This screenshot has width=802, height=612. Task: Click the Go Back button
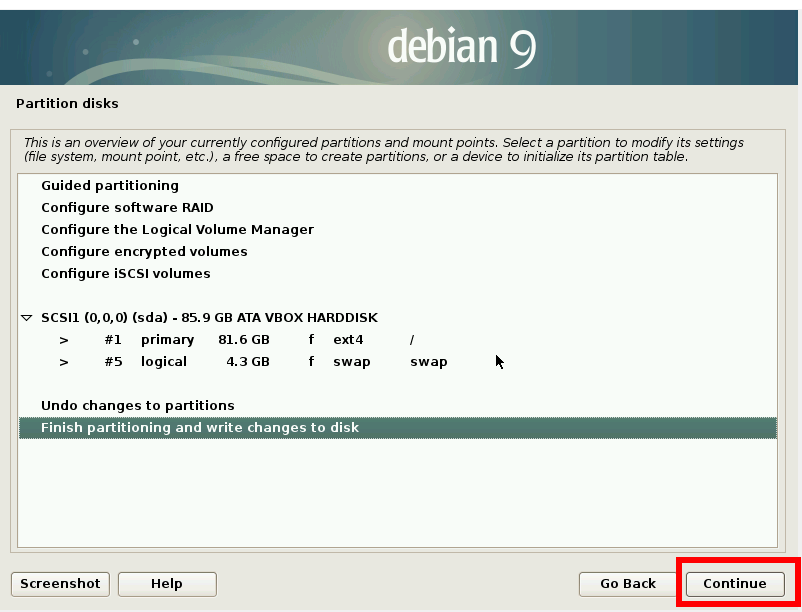[628, 584]
